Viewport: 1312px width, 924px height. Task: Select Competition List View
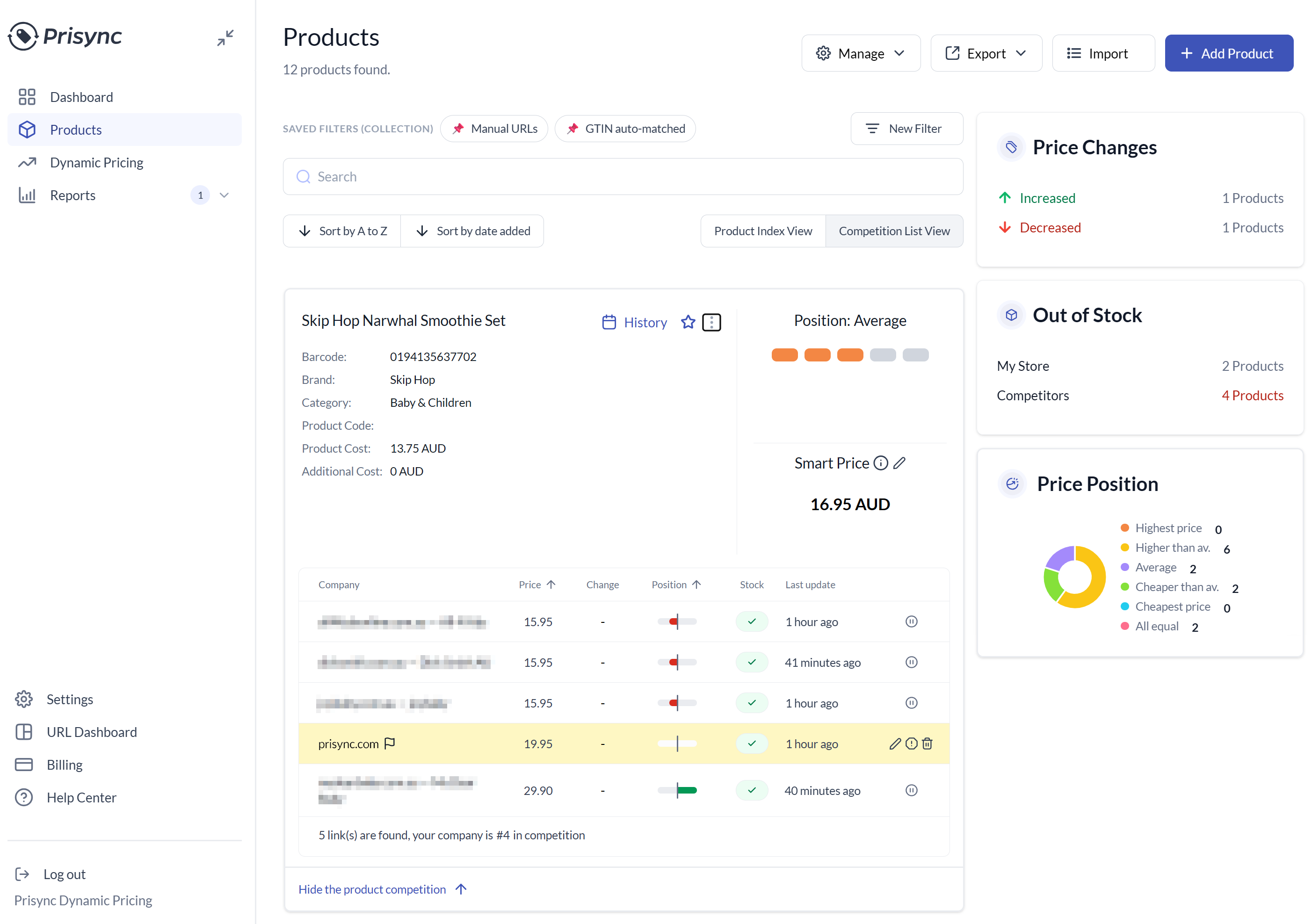[894, 231]
